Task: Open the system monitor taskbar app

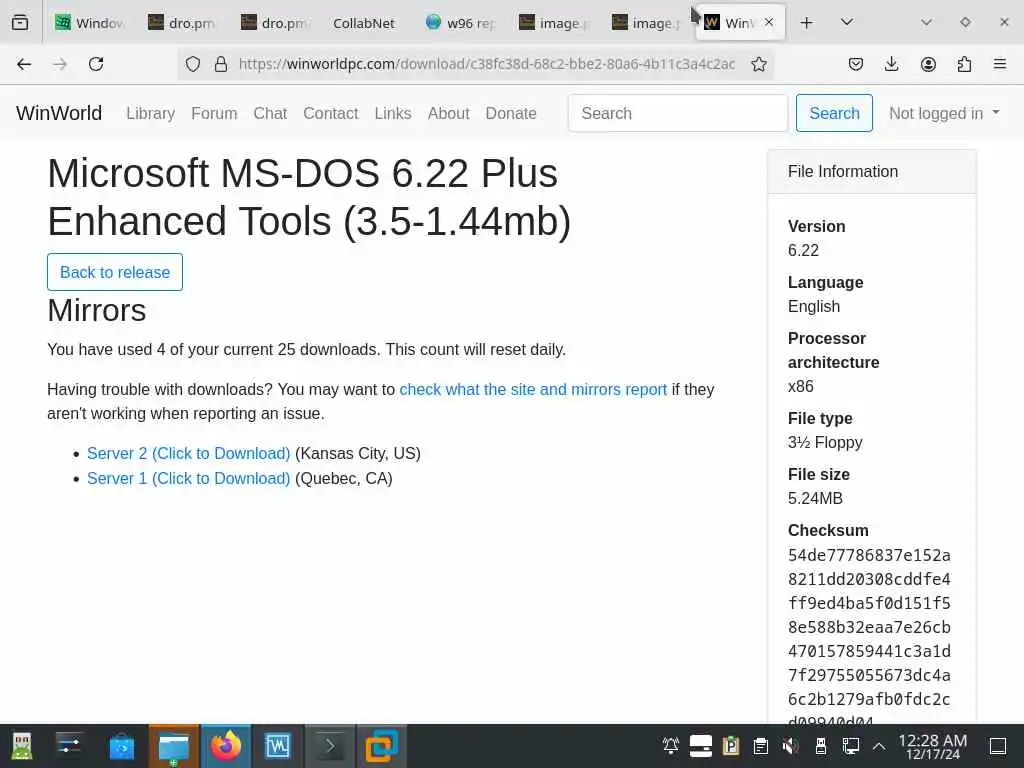Action: pos(278,746)
